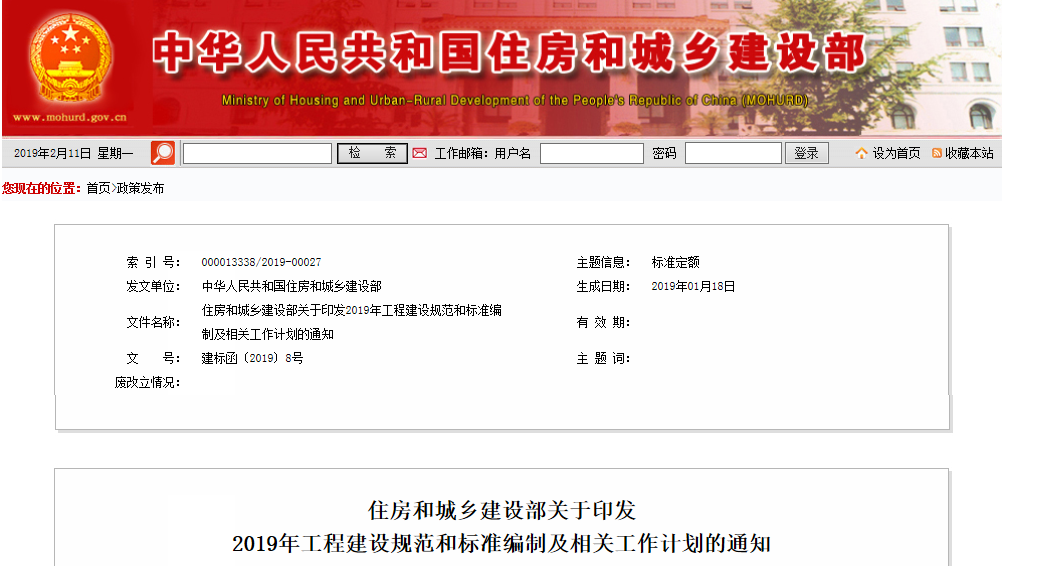This screenshot has height=566, width=1042.
Task: Click the file name text in 文件名称 row
Action: pos(352,322)
